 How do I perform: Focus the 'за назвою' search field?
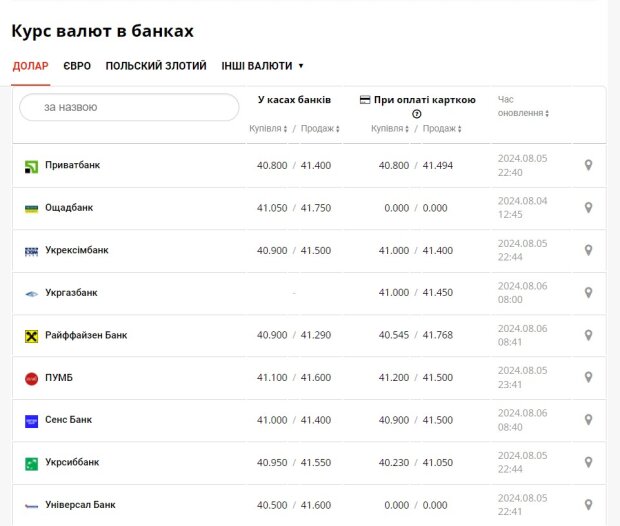(x=129, y=107)
